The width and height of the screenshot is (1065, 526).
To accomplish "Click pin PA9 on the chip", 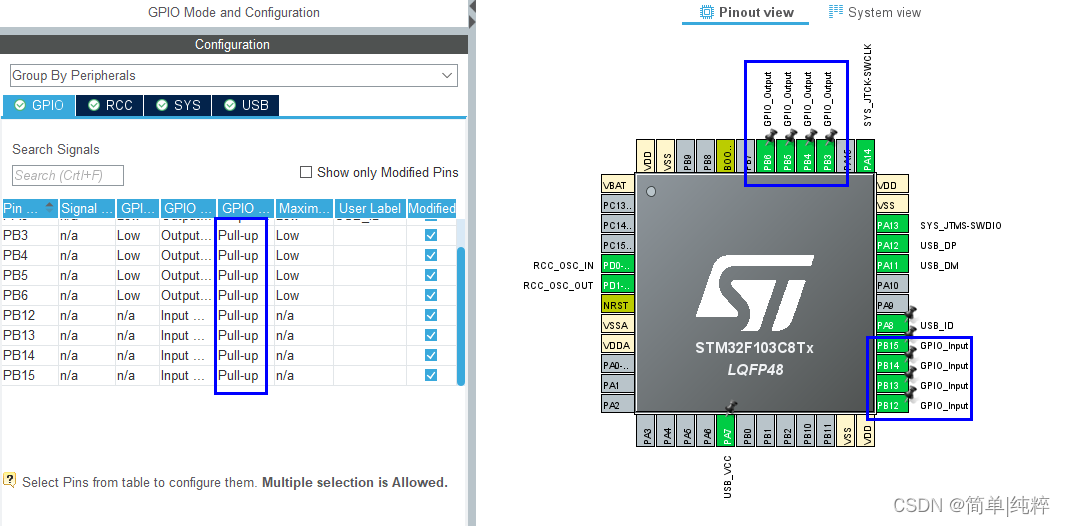I will pyautogui.click(x=891, y=305).
